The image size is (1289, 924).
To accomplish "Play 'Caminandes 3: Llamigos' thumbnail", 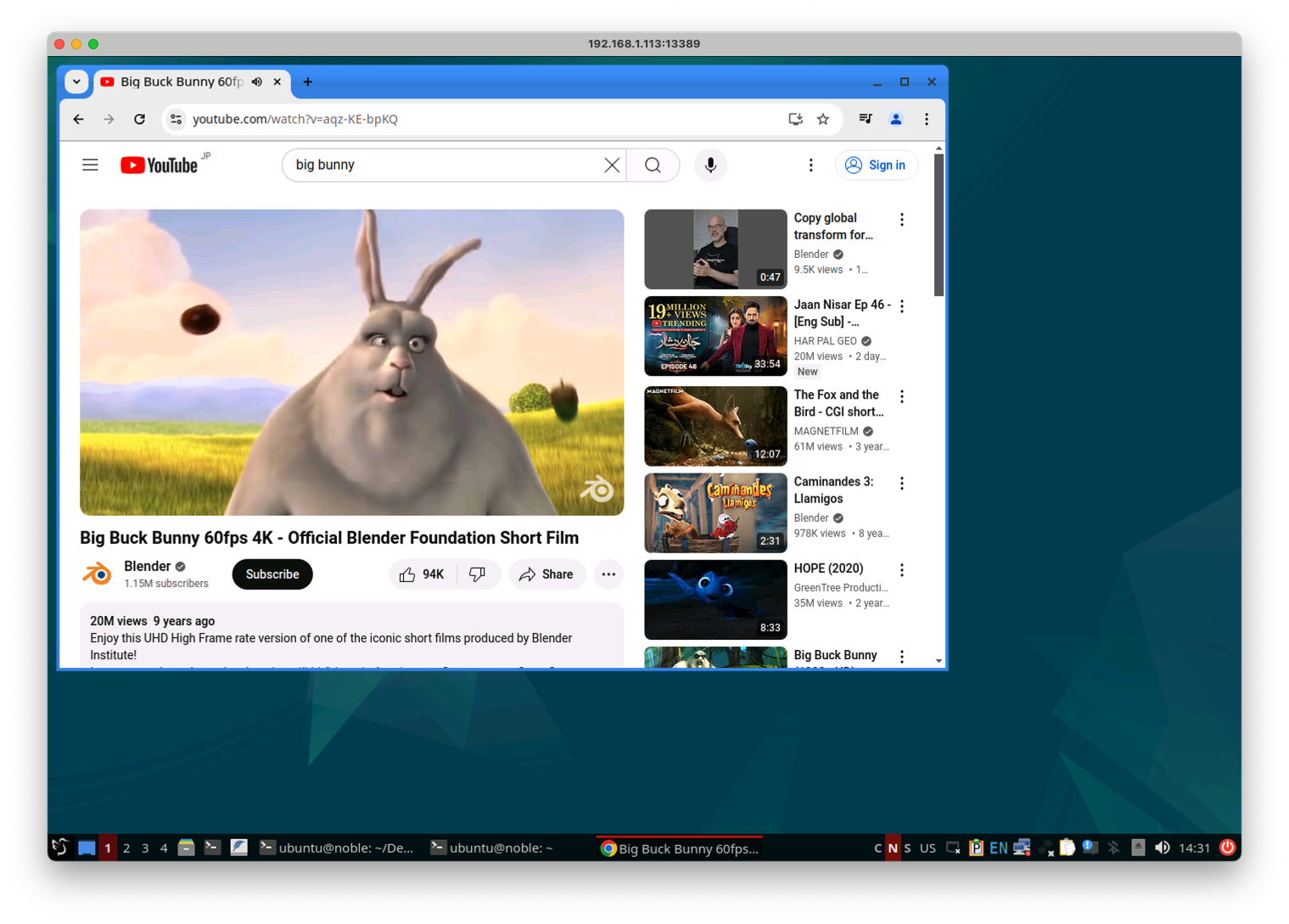I will [x=715, y=513].
